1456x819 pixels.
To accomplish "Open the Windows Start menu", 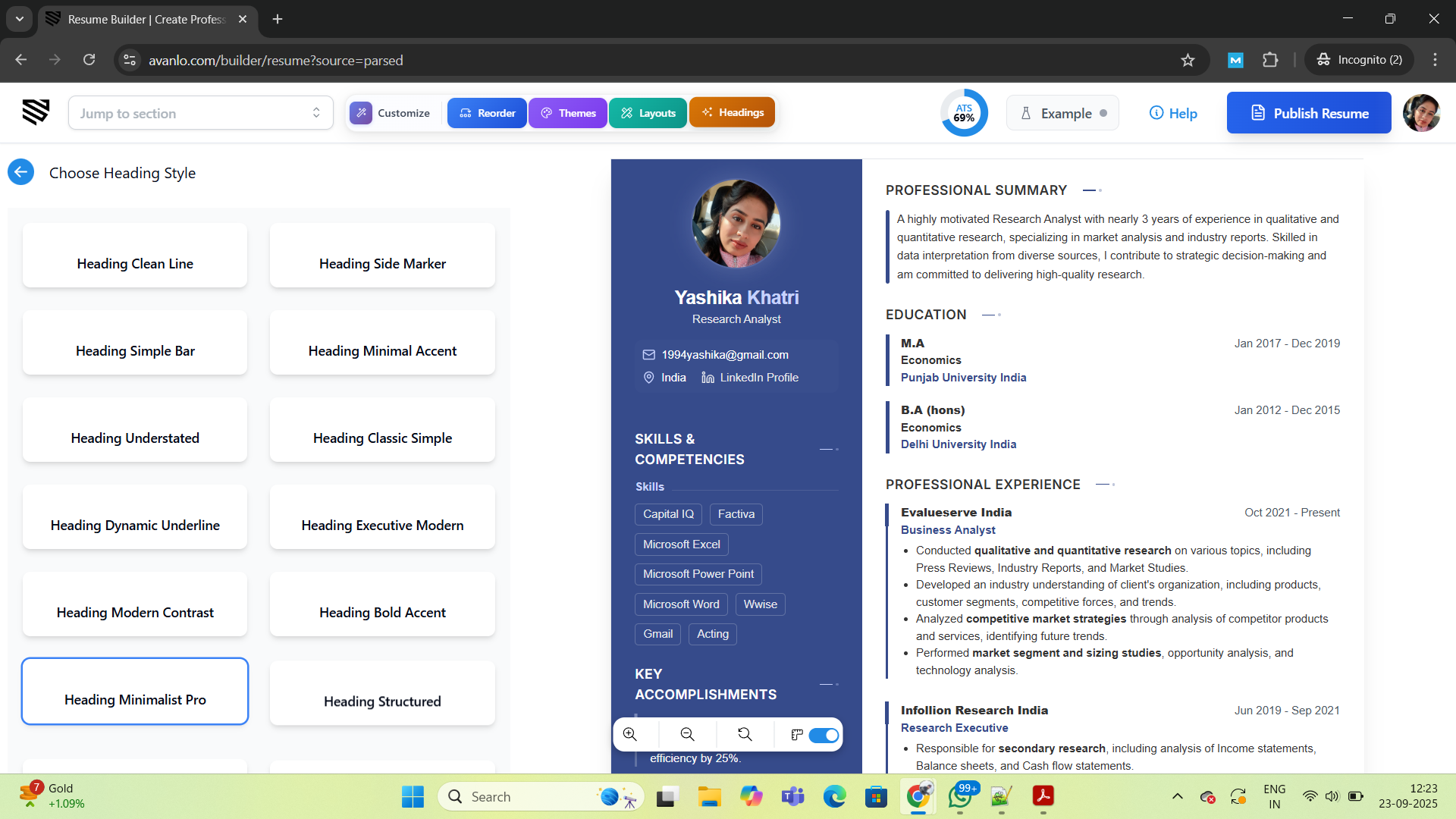I will point(413,796).
